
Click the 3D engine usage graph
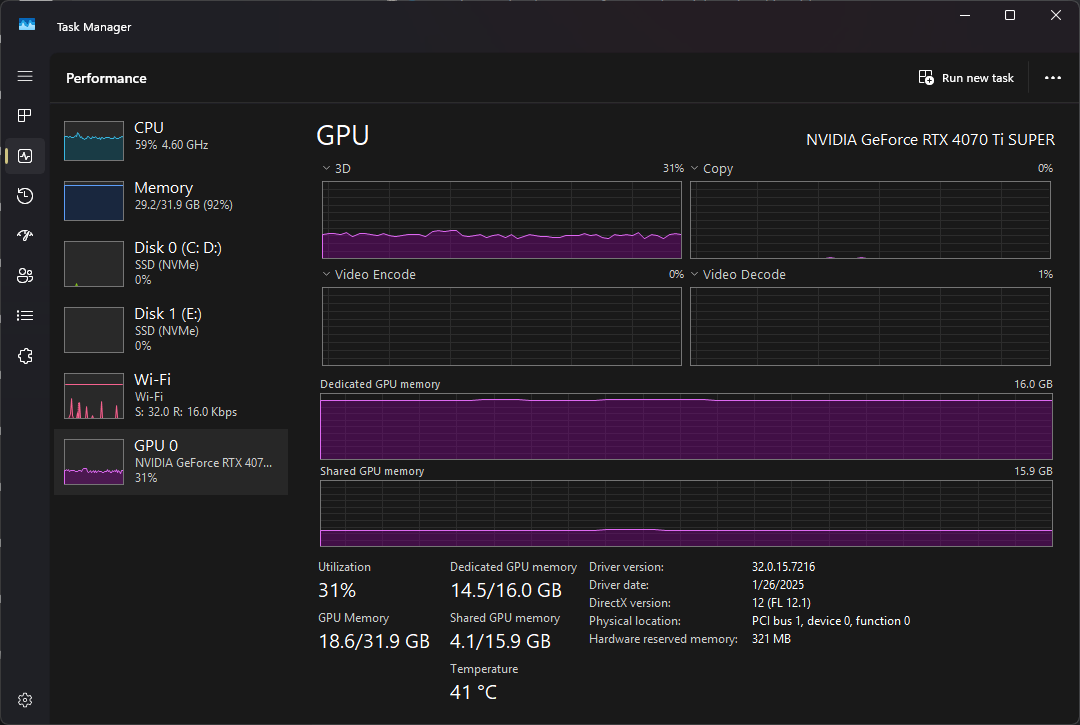tap(501, 220)
